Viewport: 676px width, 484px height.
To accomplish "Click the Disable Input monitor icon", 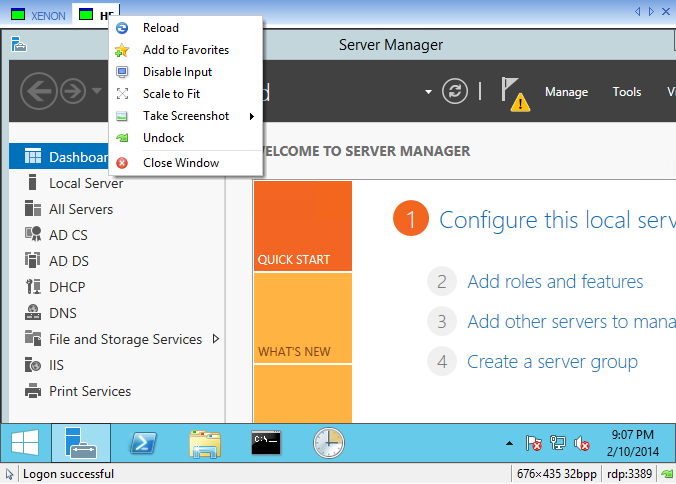I will pos(122,72).
